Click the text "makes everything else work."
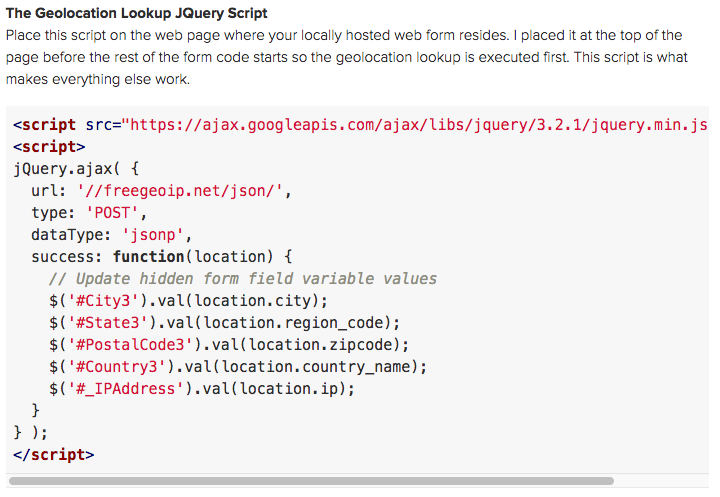 coord(97,79)
